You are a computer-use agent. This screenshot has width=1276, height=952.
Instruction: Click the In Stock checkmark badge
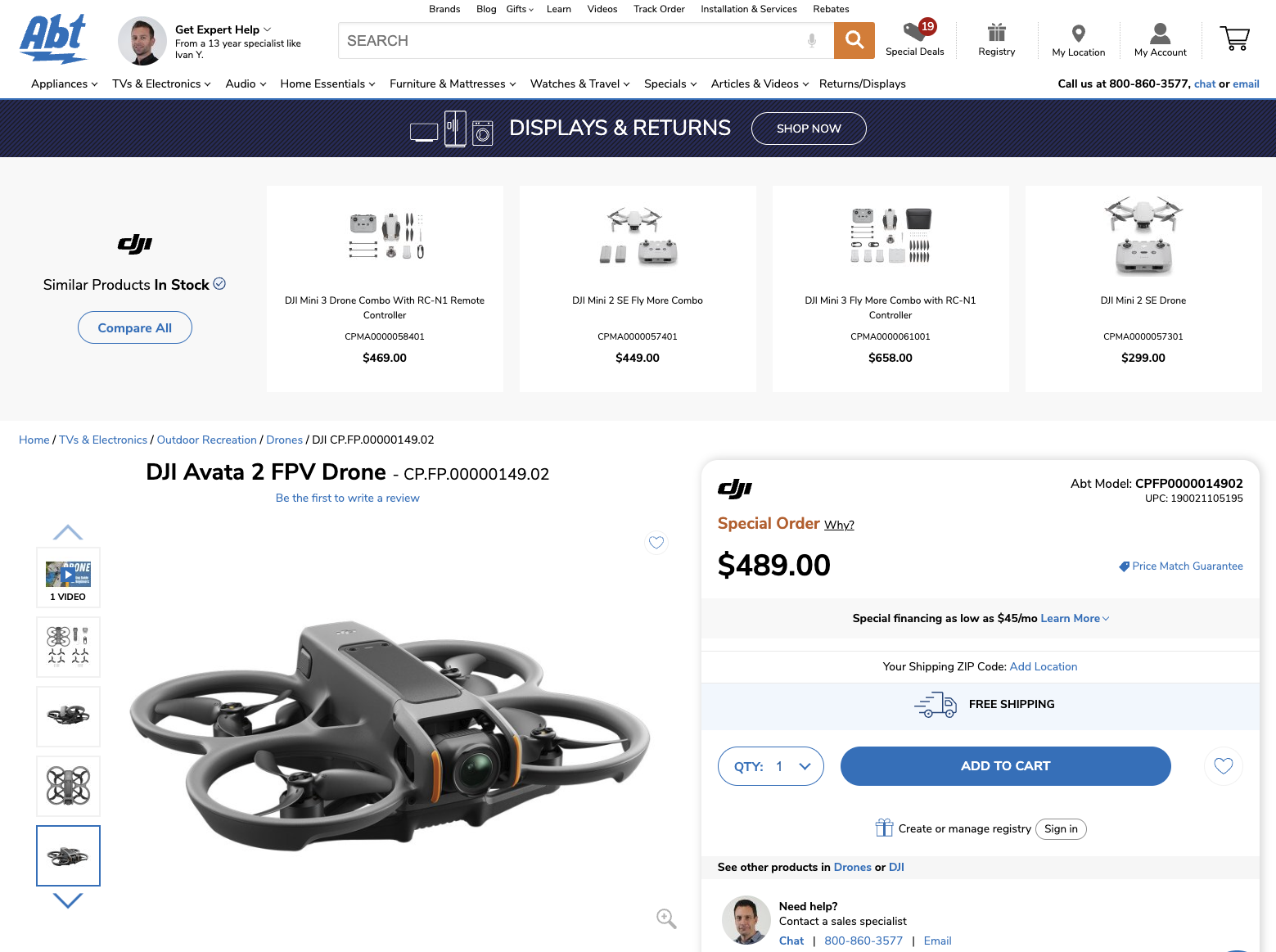coord(219,283)
